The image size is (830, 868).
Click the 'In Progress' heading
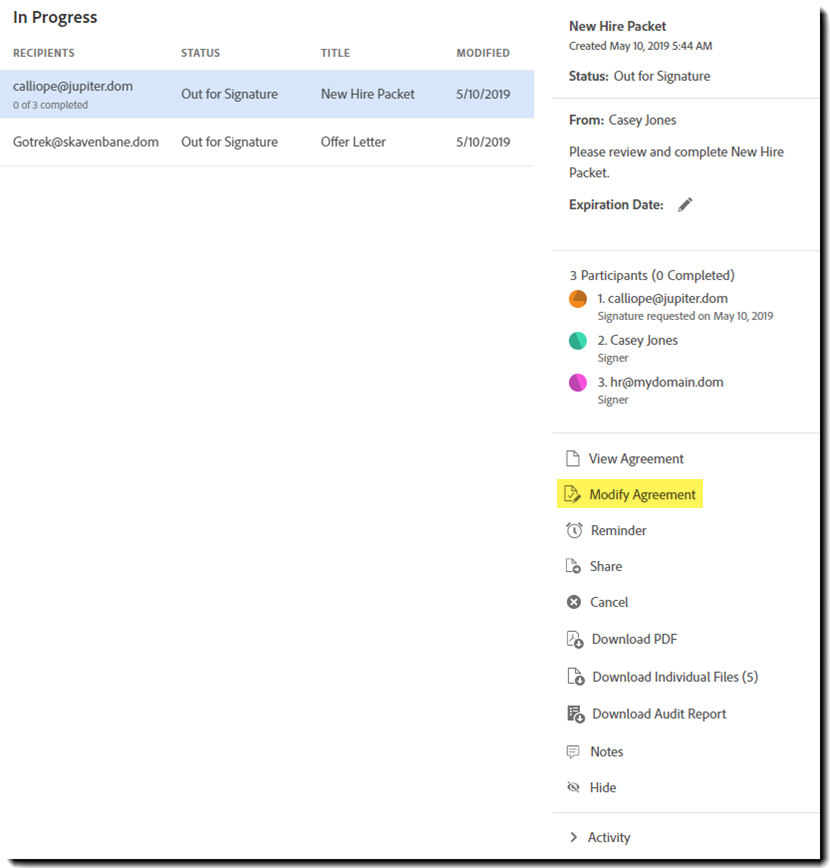[x=55, y=17]
